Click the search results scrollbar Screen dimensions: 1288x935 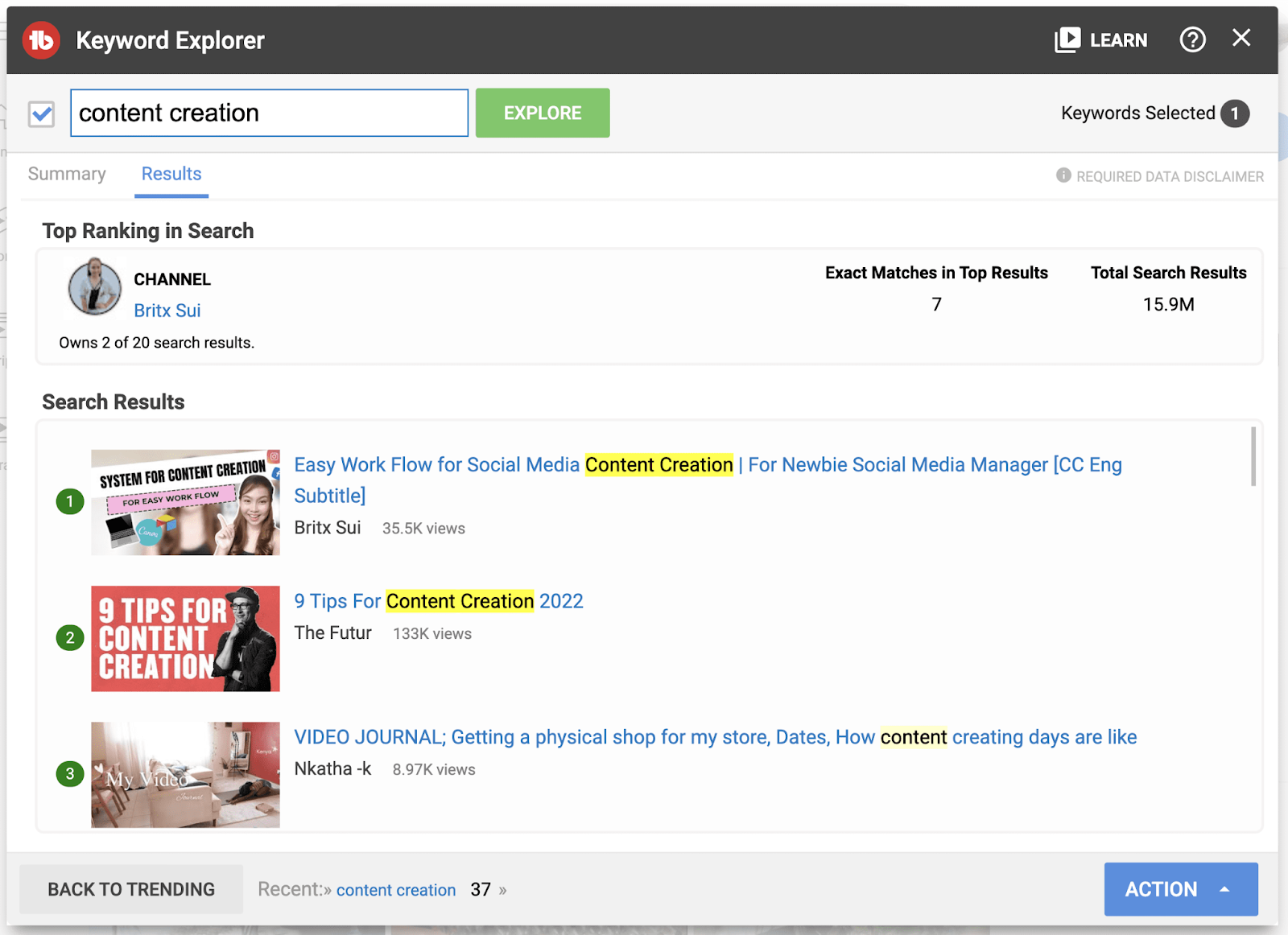click(x=1253, y=456)
